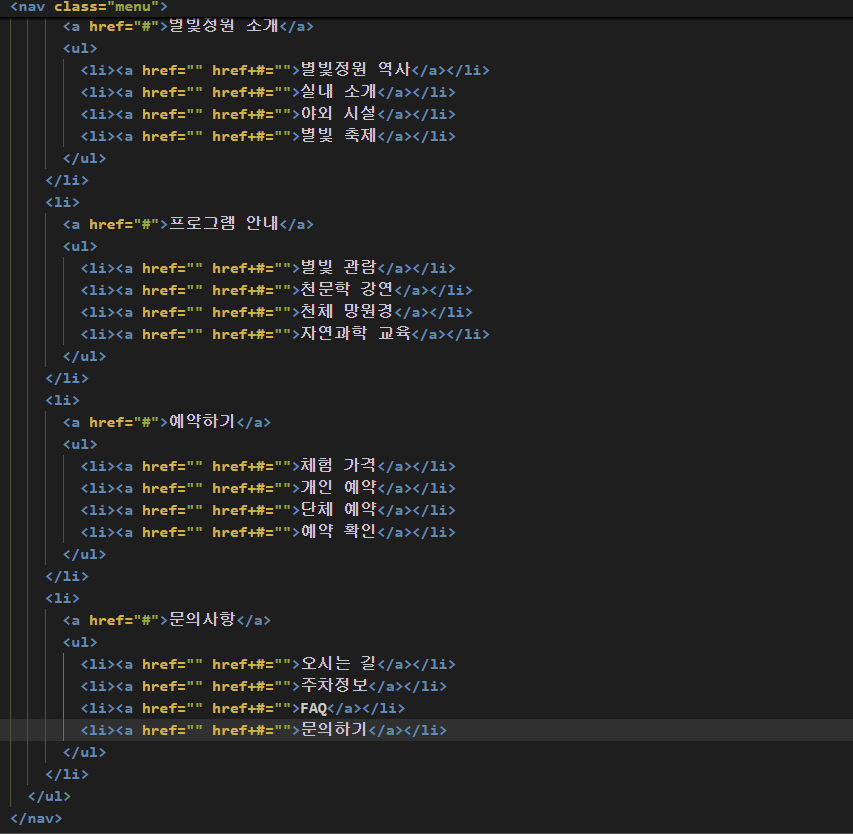The image size is (853, 834).
Task: Click the 천체 망원경 list item text
Action: pos(347,312)
